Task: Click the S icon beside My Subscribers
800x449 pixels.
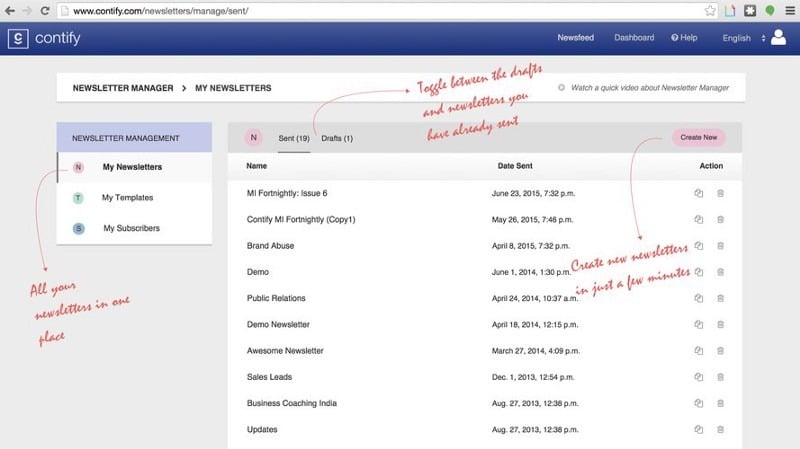Action: [79, 228]
